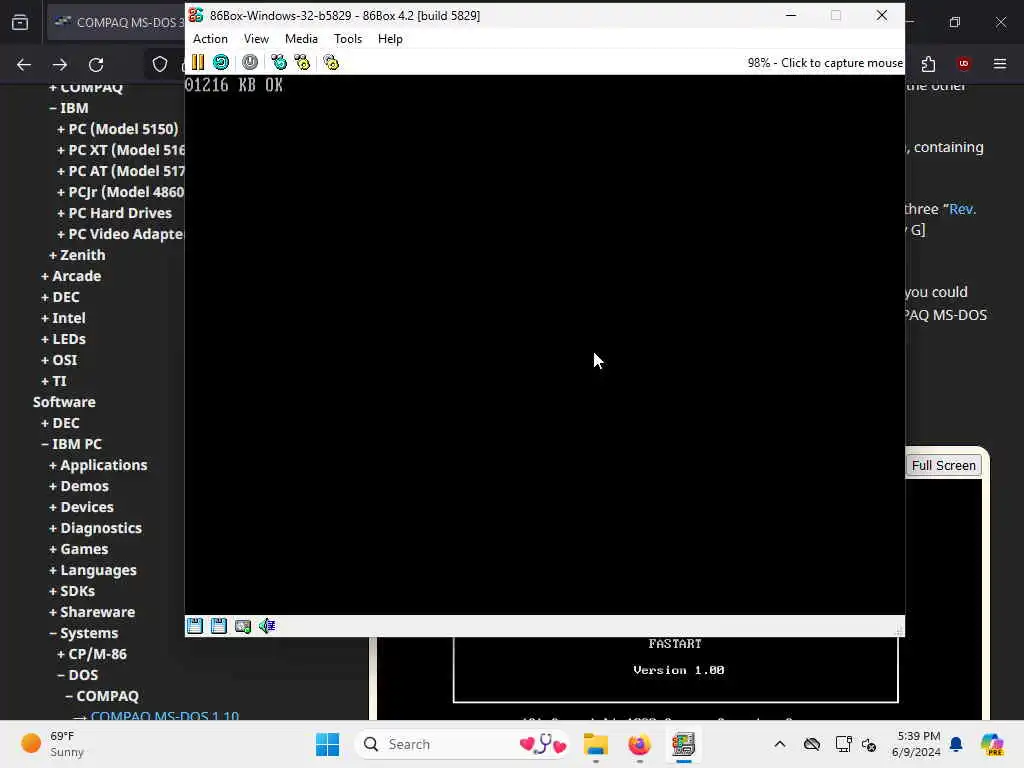Click the Full Screen button
The image size is (1024, 768).
click(x=943, y=465)
